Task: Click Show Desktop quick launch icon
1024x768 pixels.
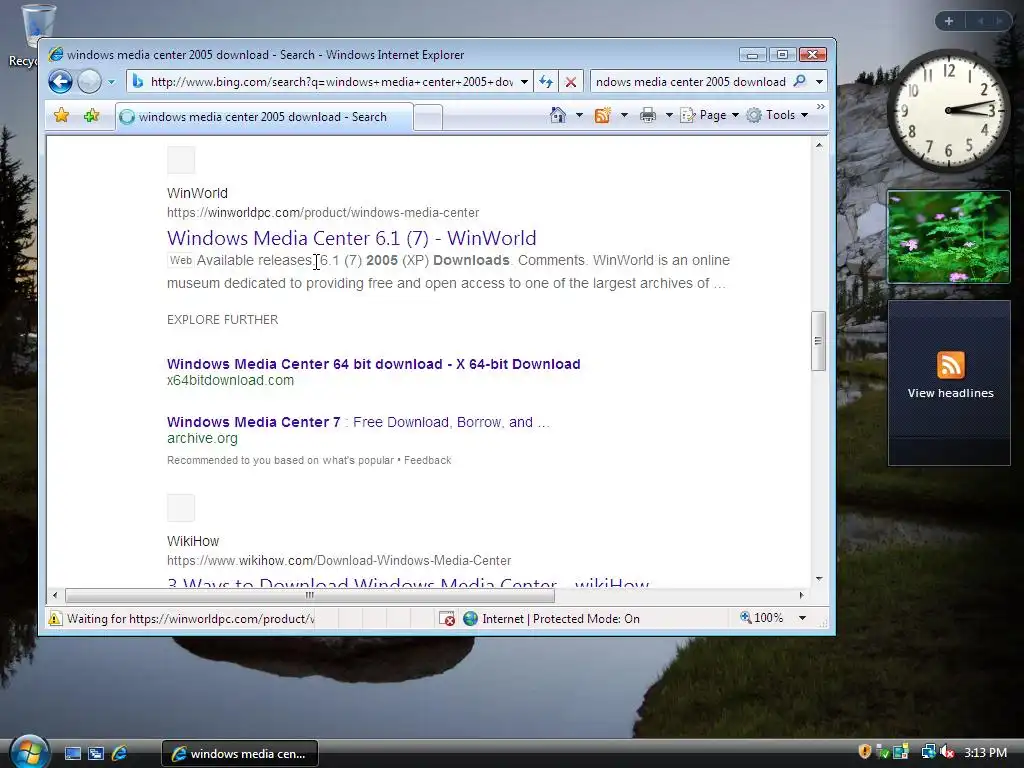Action: point(72,754)
